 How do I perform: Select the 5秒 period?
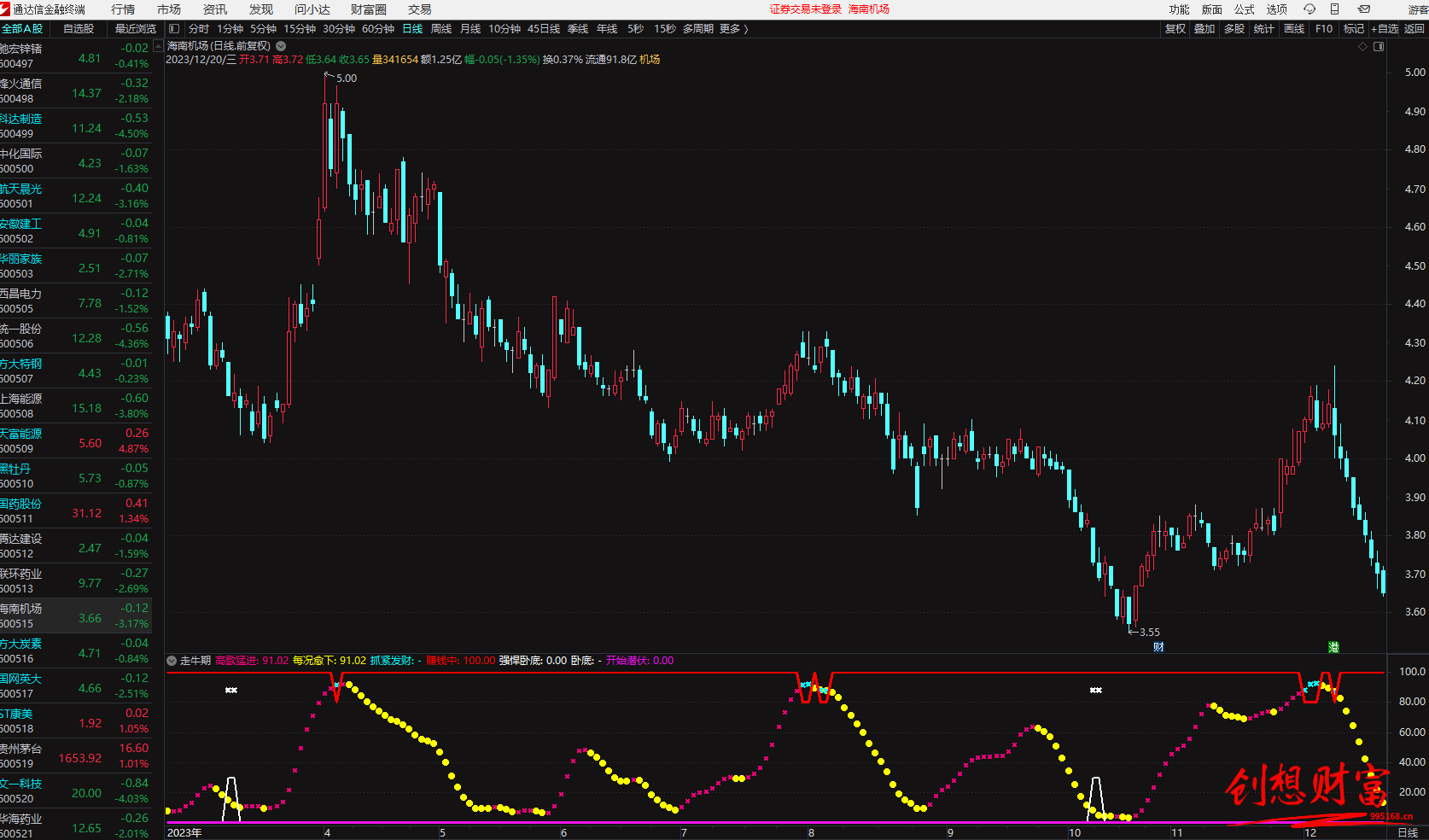pyautogui.click(x=635, y=29)
